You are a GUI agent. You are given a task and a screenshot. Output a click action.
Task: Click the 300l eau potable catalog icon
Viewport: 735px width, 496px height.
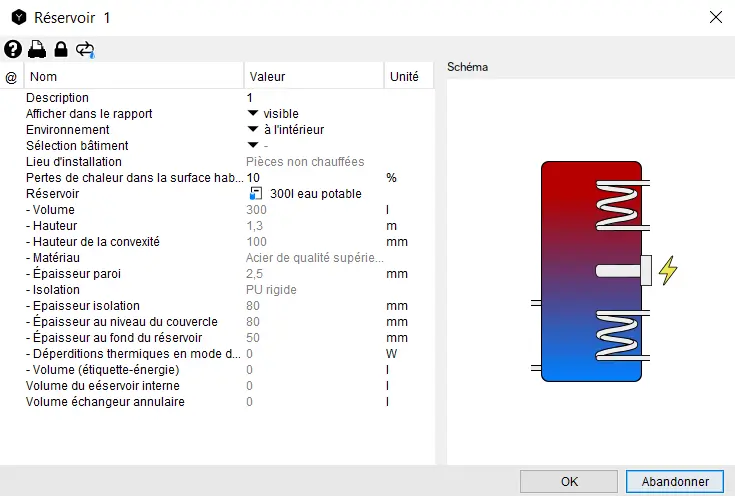click(256, 194)
